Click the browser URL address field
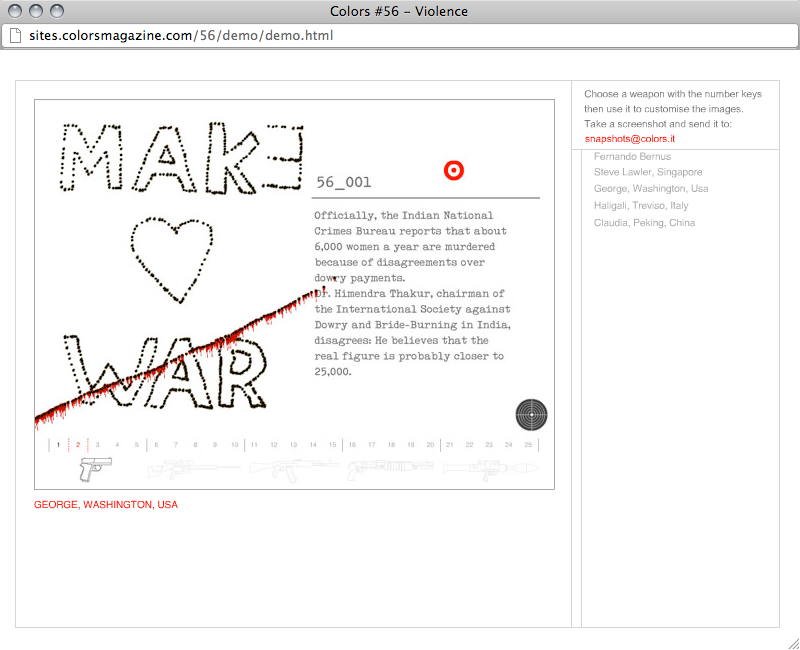 (x=399, y=36)
